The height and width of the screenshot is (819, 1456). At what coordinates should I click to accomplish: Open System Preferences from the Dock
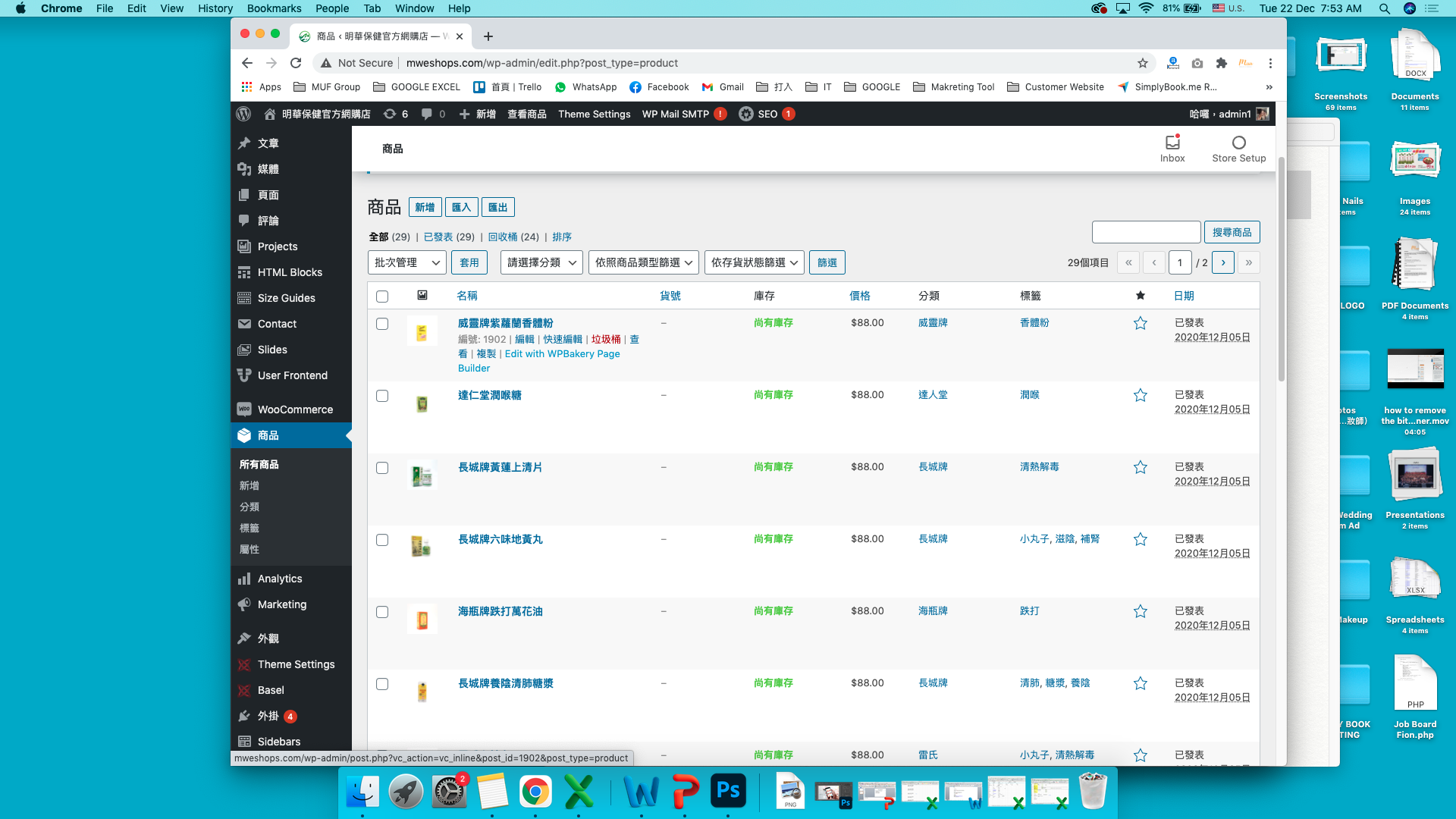pos(449,791)
